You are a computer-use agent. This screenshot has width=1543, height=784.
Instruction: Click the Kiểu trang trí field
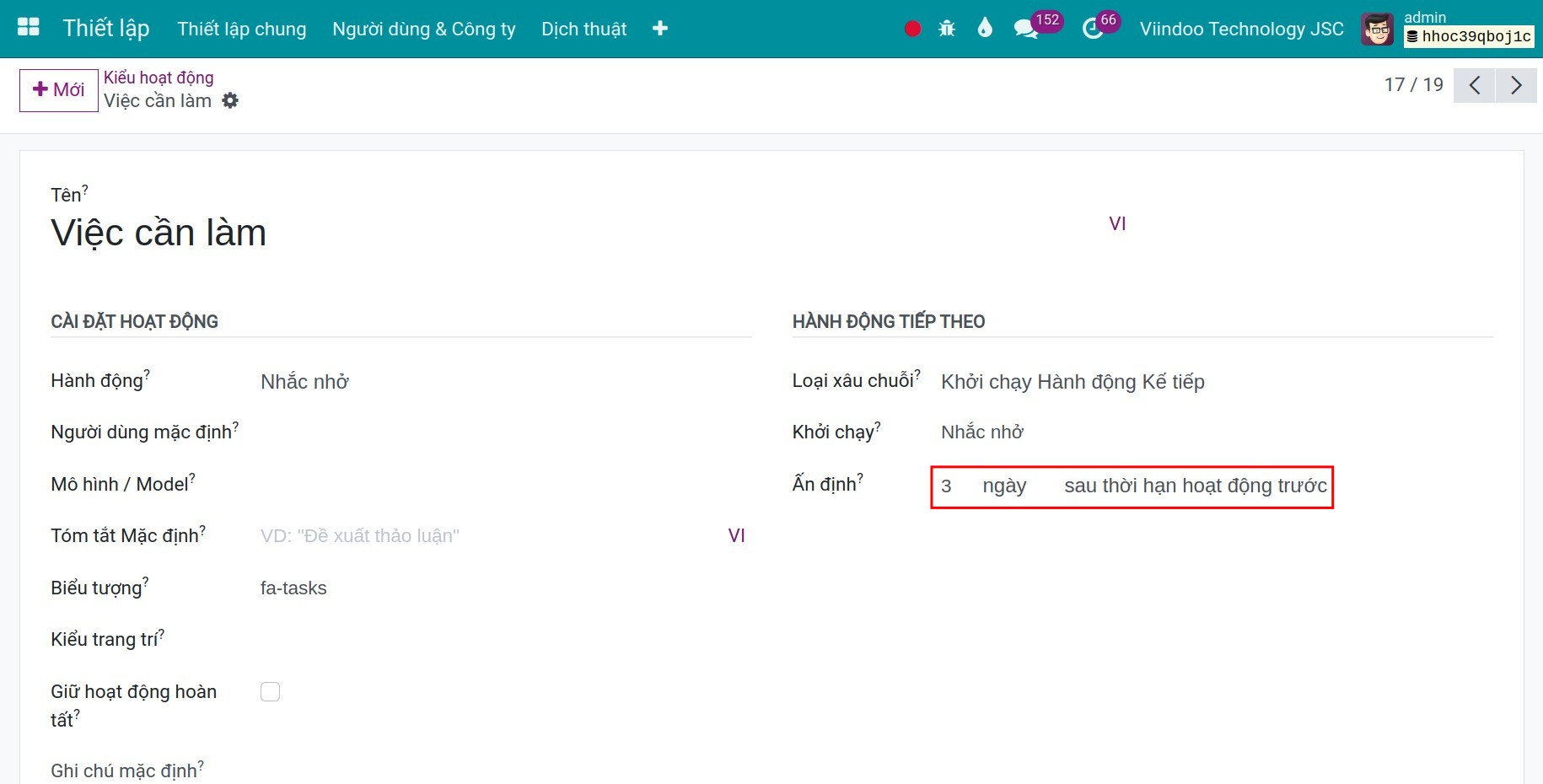point(506,639)
